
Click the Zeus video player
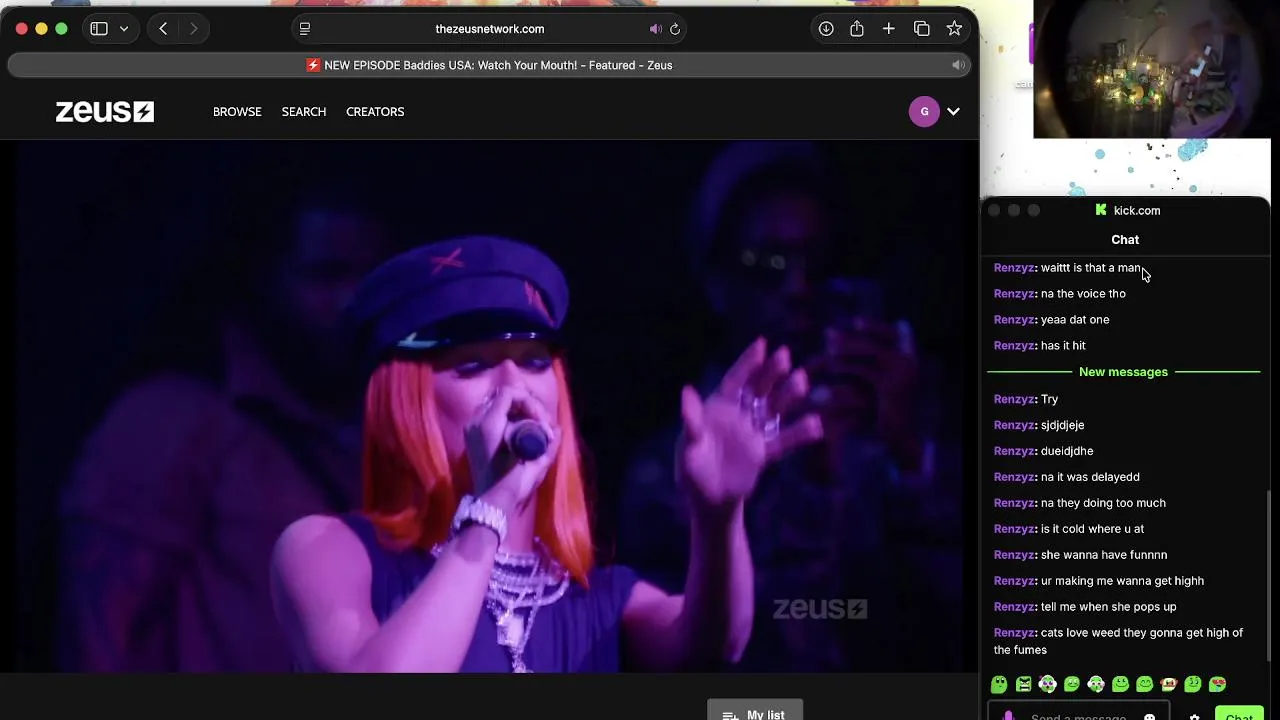click(x=489, y=406)
